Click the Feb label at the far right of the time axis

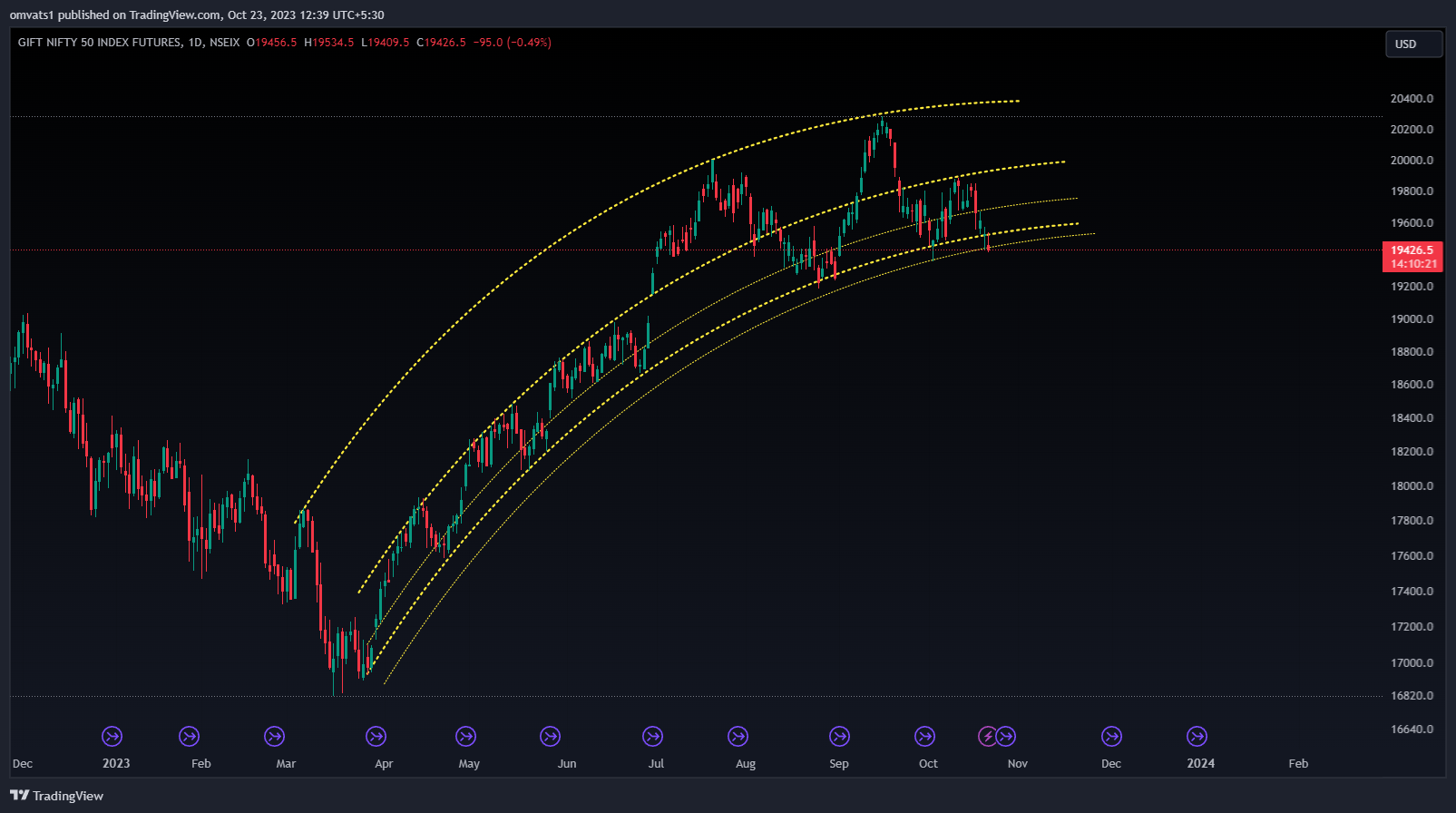click(x=1298, y=763)
